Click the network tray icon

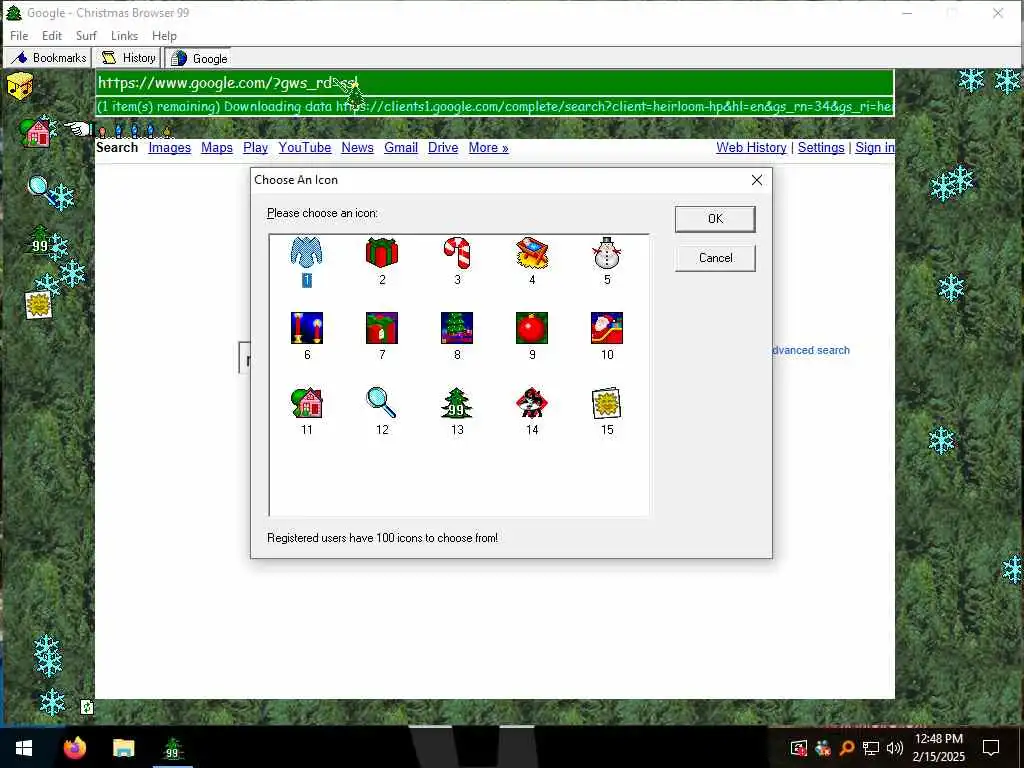pos(871,748)
